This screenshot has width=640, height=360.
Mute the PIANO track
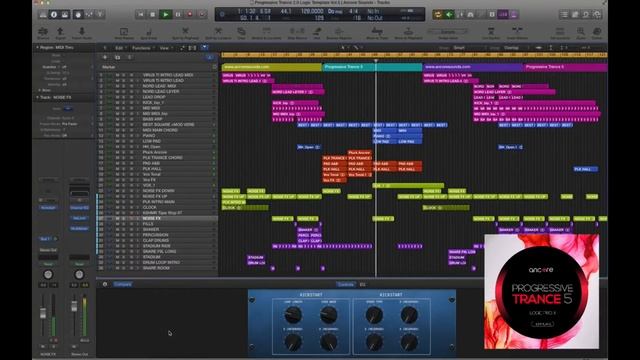tap(117, 136)
